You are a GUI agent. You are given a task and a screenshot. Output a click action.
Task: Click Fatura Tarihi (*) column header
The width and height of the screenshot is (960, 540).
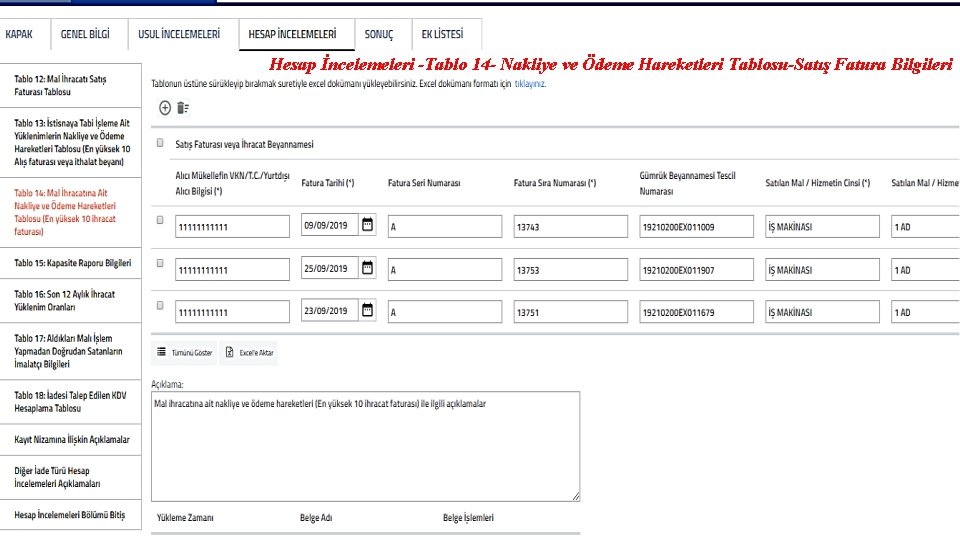(328, 183)
